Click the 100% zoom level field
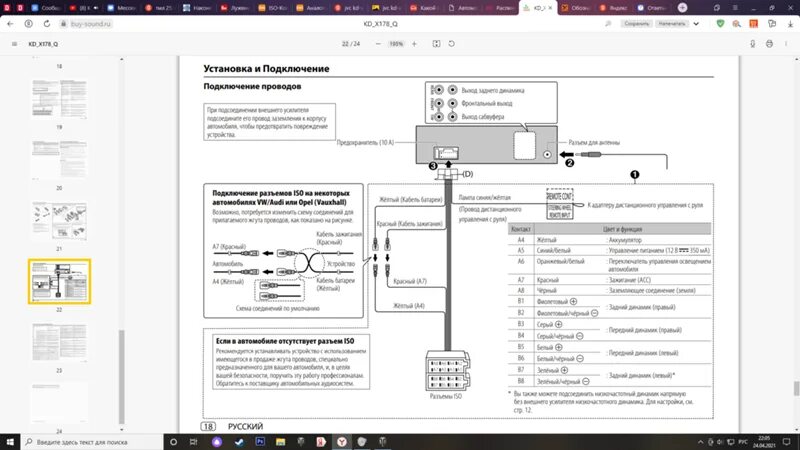Viewport: 800px width, 450px height. (396, 44)
